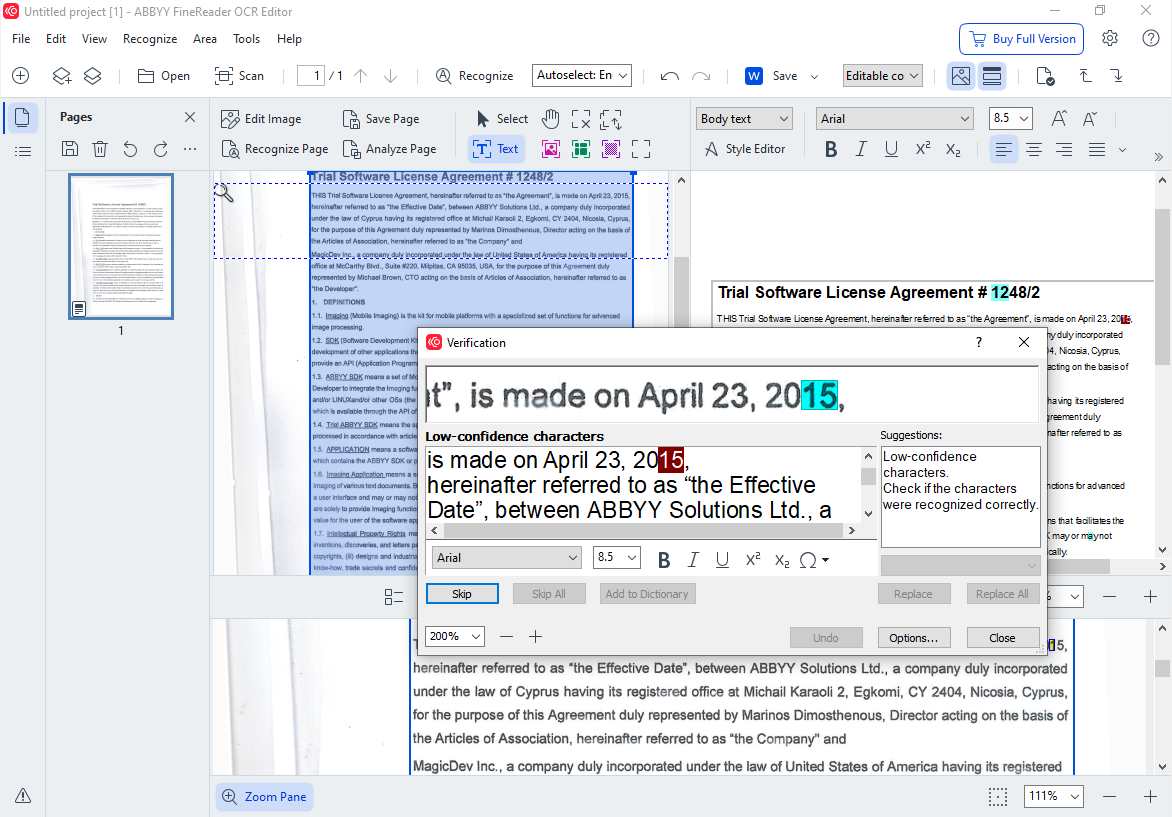1172x817 pixels.
Task: Select Table area tool icon
Action: click(581, 149)
